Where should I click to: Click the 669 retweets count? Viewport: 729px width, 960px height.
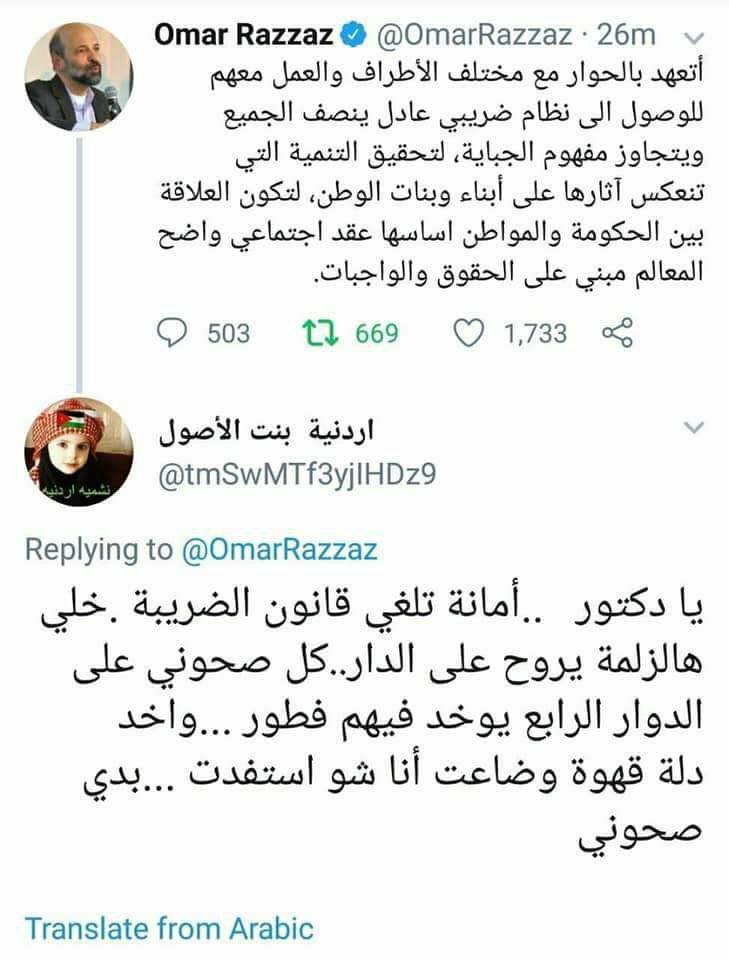coord(377,334)
